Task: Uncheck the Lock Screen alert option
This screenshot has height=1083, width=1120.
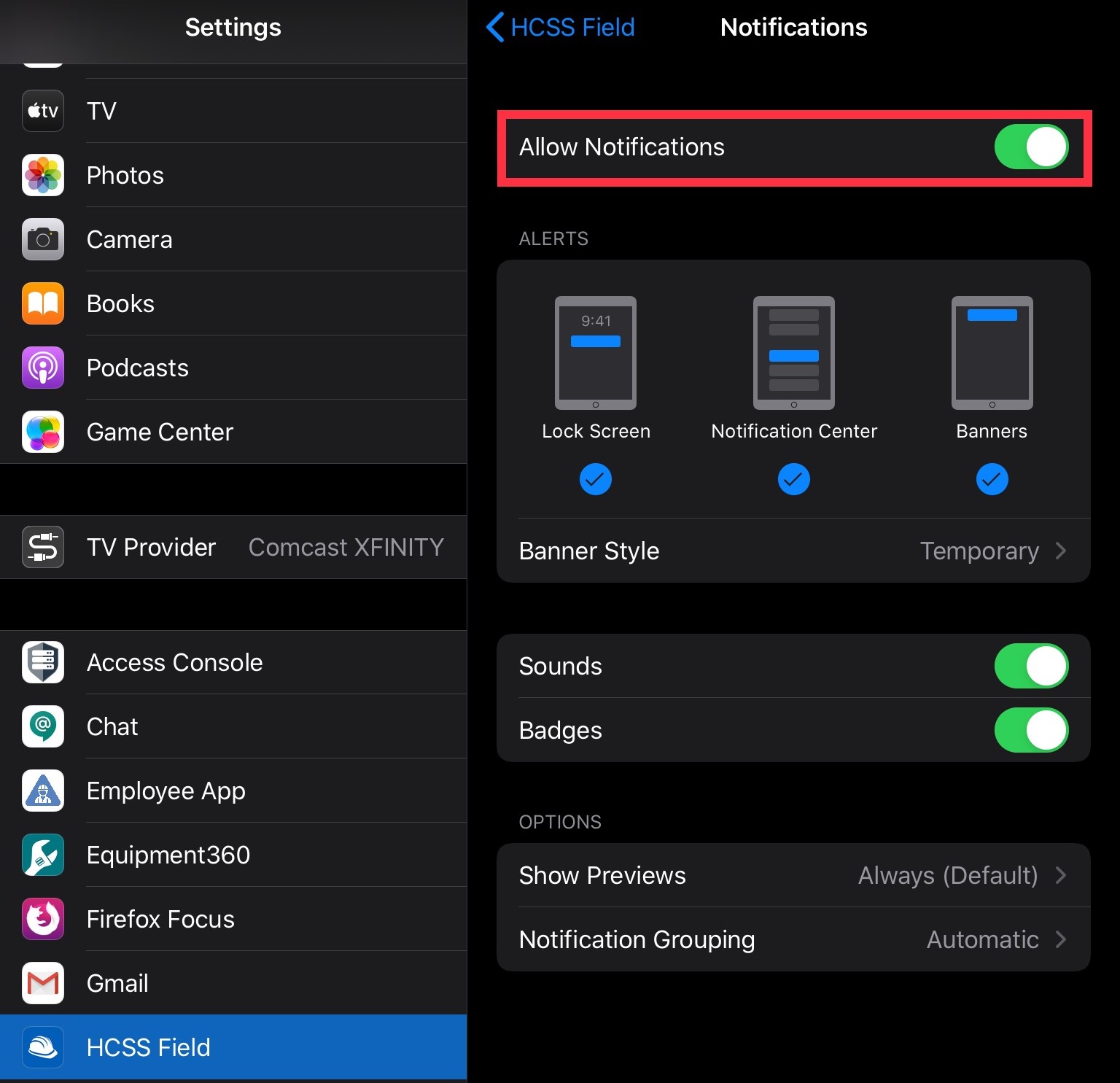Action: click(596, 479)
